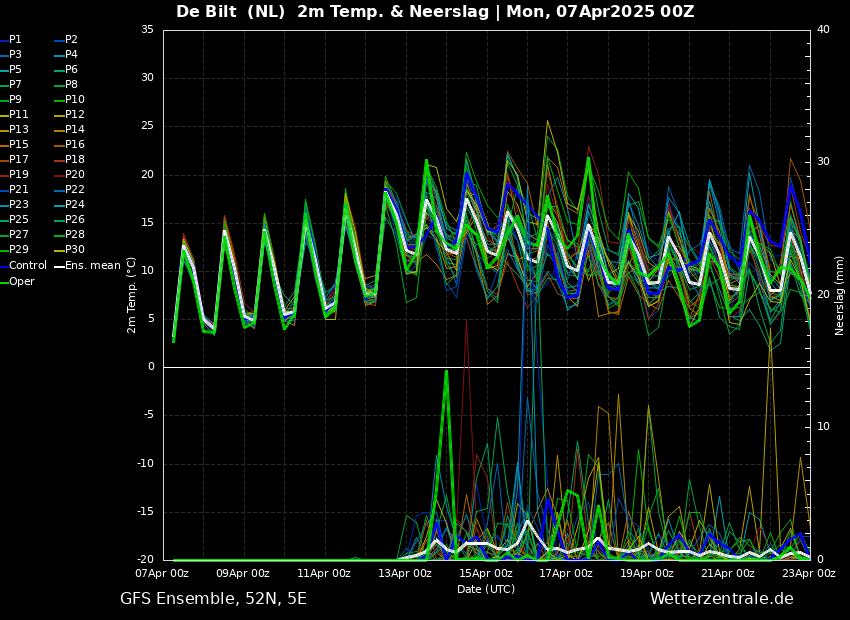
Task: Click the 13Apr 00z date tick label
Action: point(405,574)
